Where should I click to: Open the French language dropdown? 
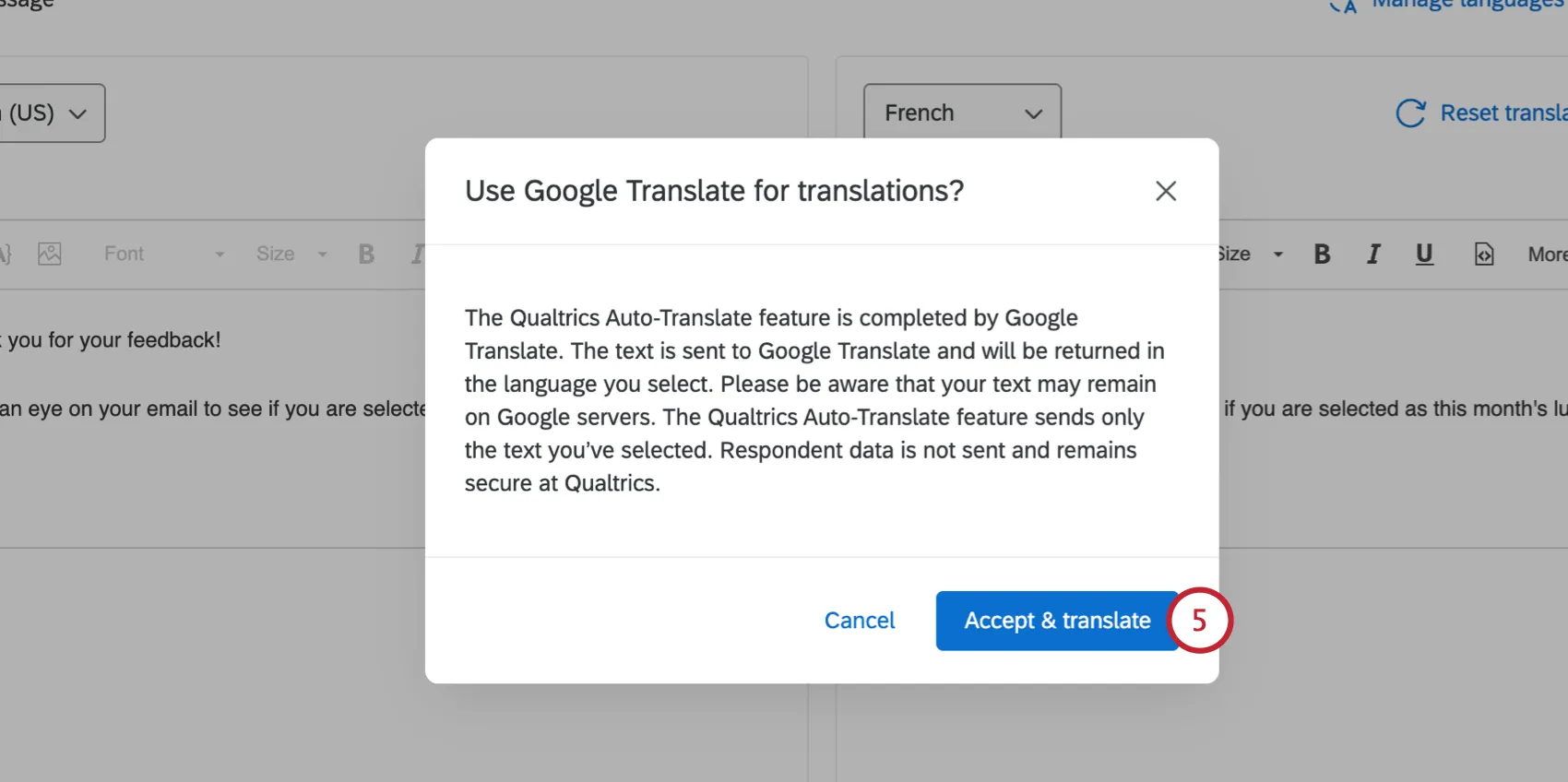[962, 113]
